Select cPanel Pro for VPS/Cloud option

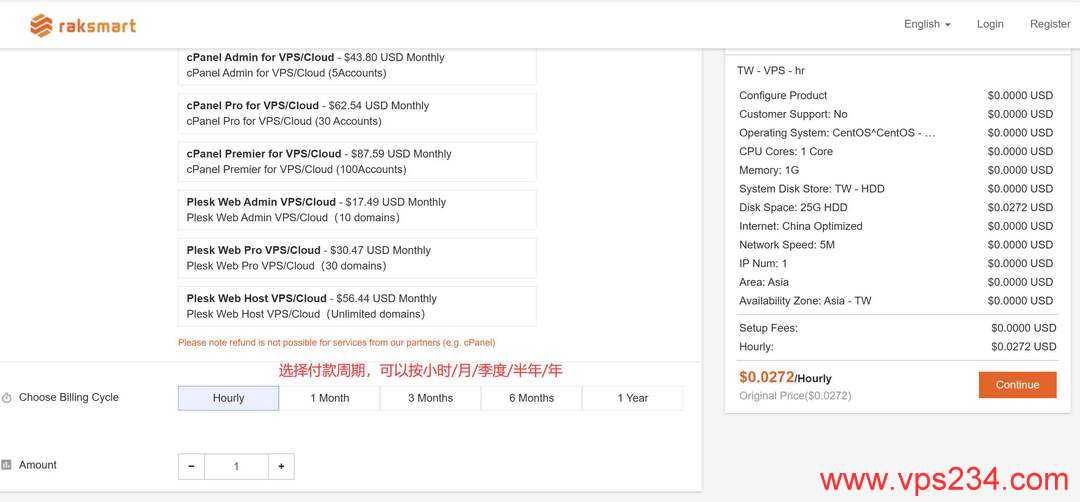pyautogui.click(x=357, y=114)
